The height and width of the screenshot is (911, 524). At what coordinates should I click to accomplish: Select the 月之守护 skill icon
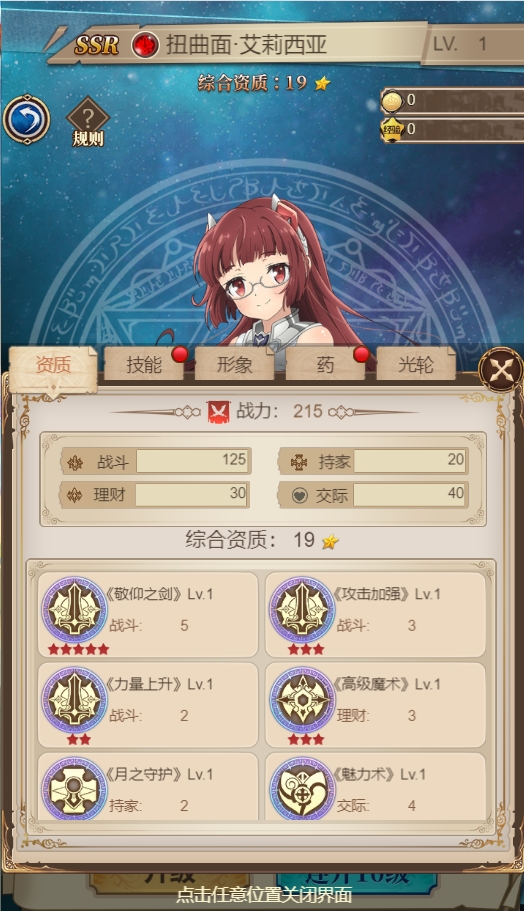74,789
